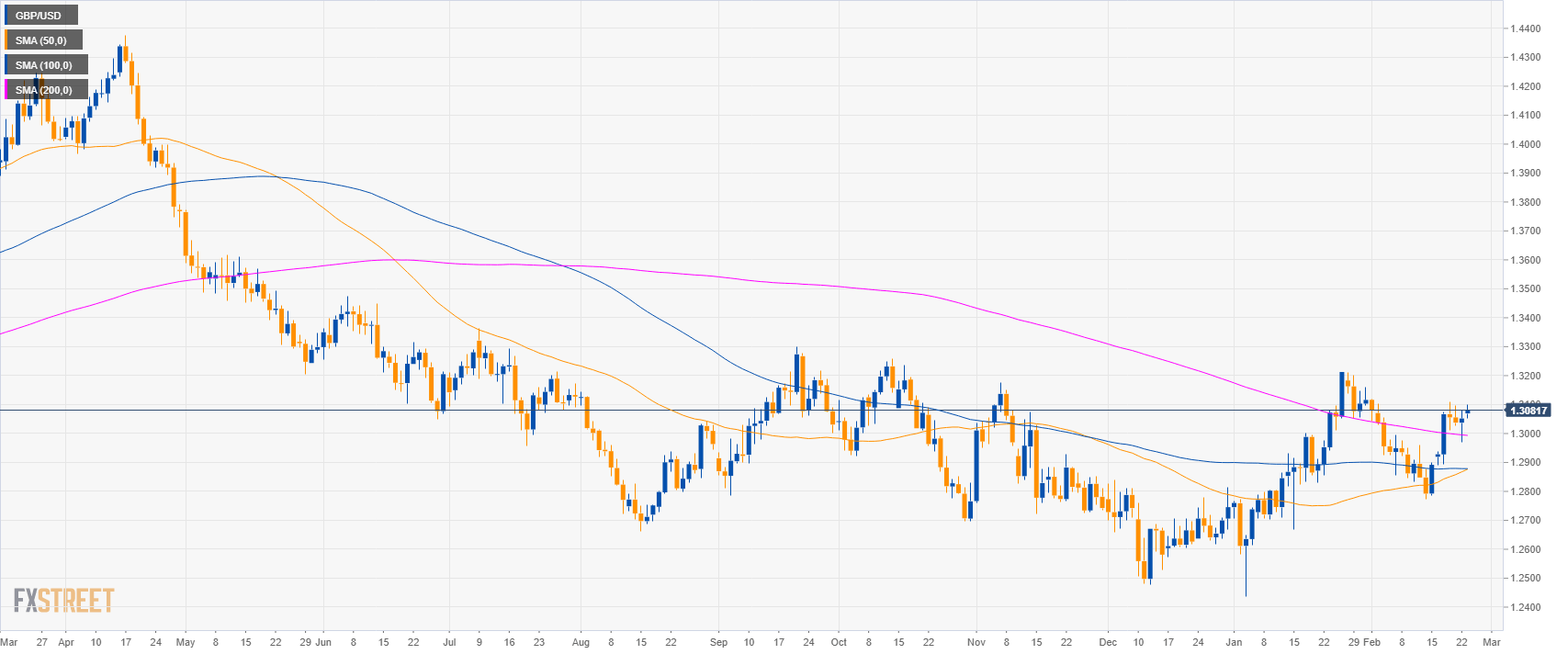The width and height of the screenshot is (1568, 654).
Task: Click the 1.3400 price axis label
Action: (1526, 319)
